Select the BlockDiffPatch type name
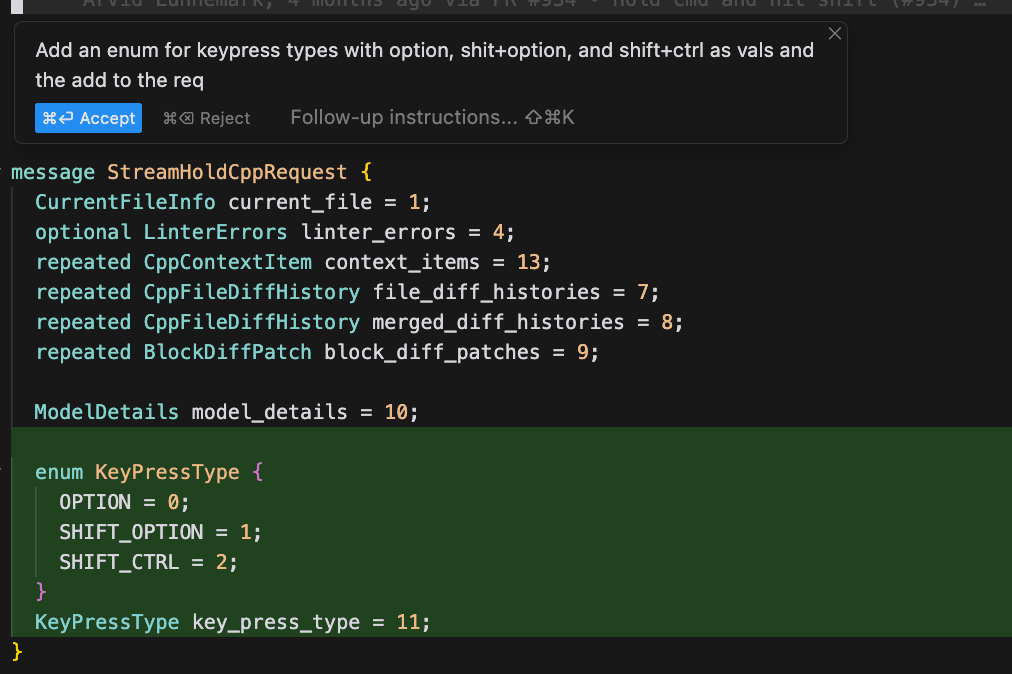This screenshot has width=1012, height=674. click(x=227, y=352)
